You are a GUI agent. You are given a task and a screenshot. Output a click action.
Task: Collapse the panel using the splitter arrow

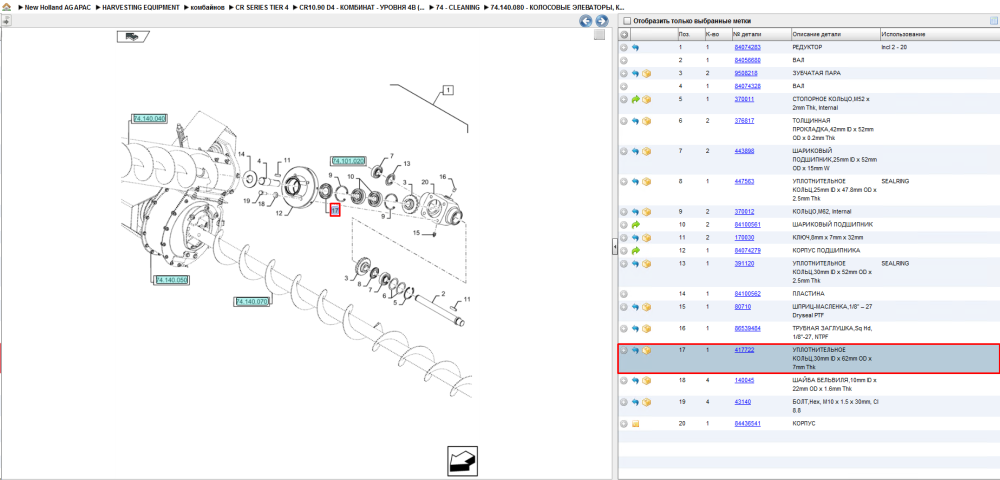tap(614, 245)
